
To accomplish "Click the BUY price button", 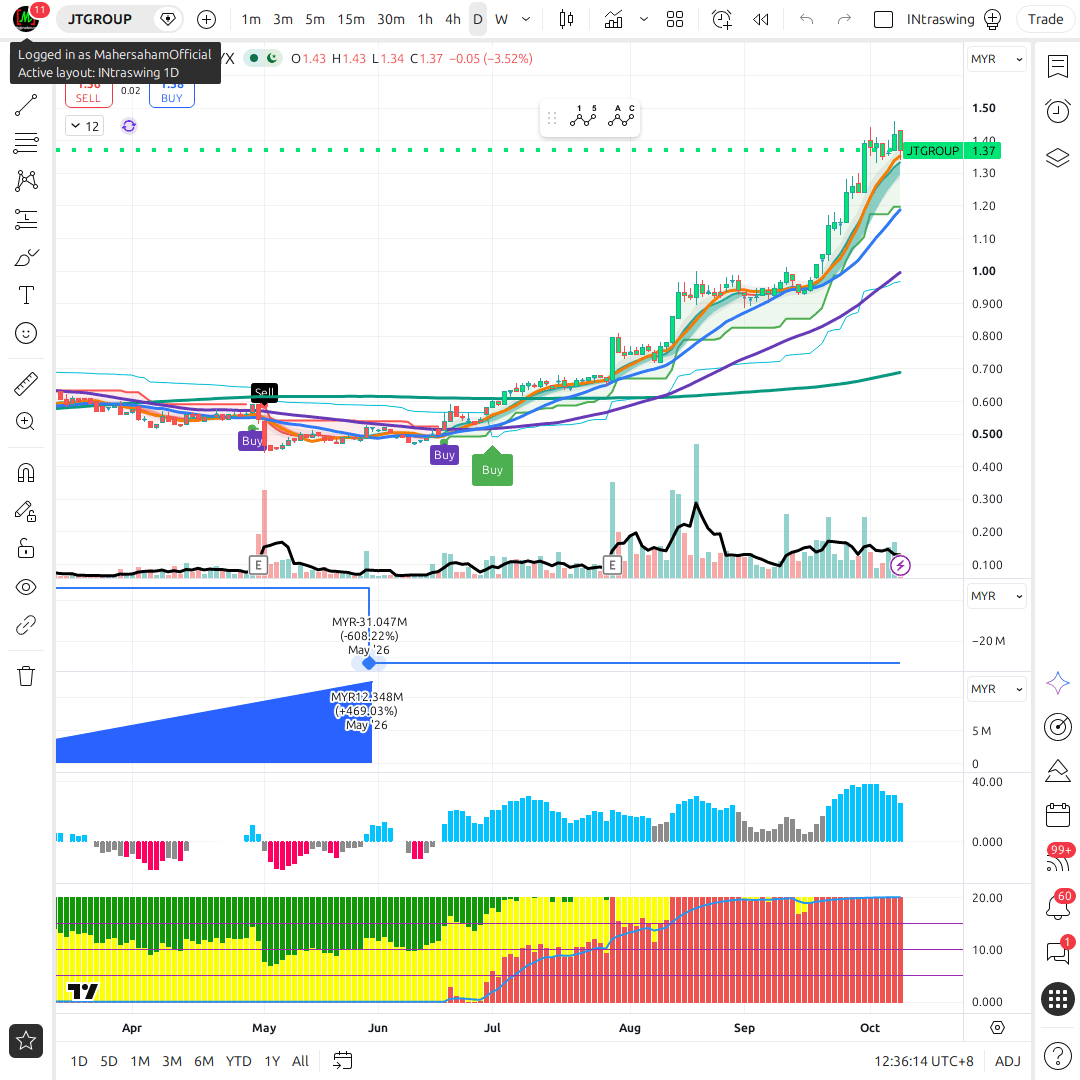I will [172, 94].
